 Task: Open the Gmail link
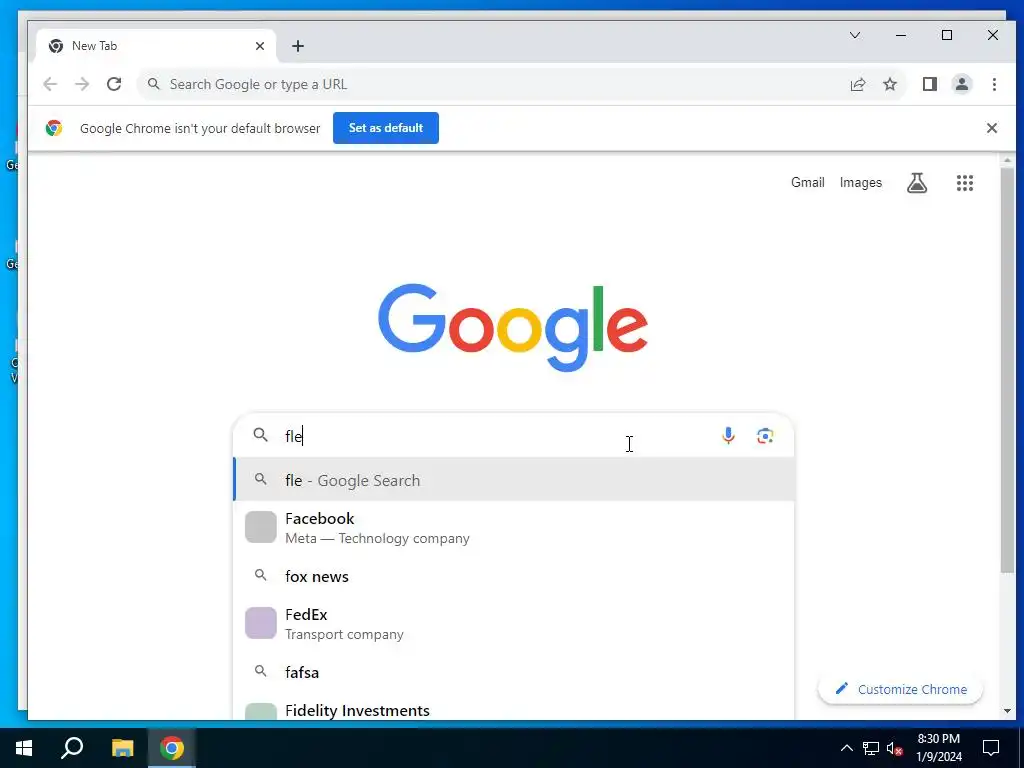[x=808, y=183]
